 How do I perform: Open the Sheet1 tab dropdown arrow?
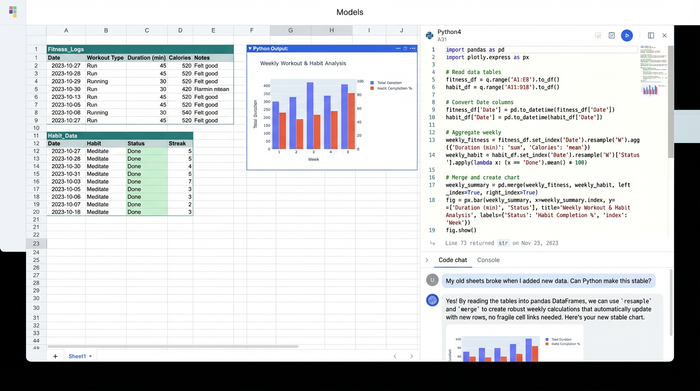tap(90, 356)
